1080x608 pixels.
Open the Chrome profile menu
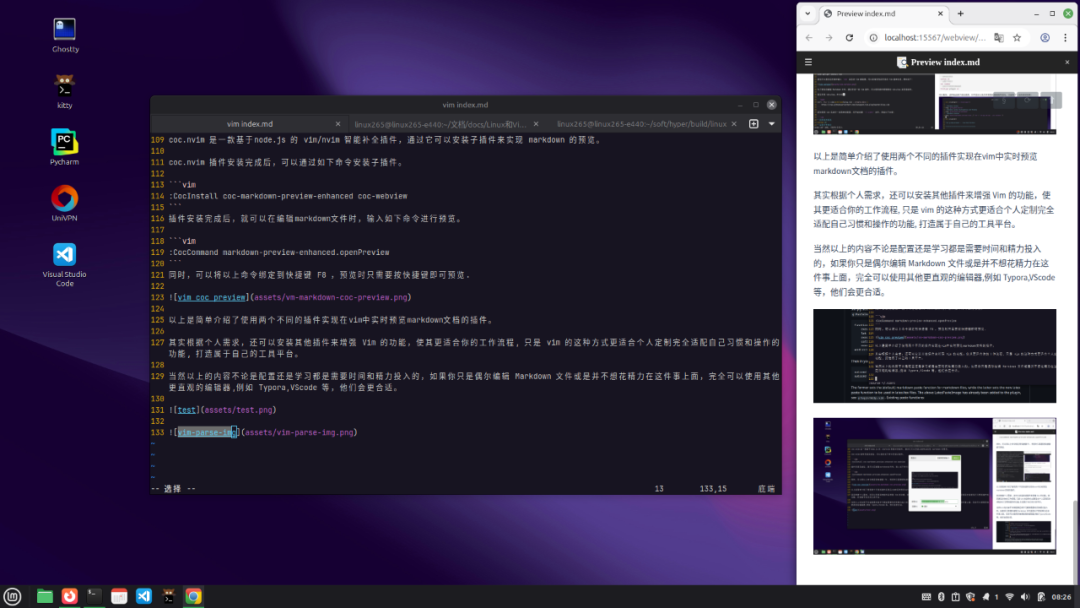point(1045,38)
